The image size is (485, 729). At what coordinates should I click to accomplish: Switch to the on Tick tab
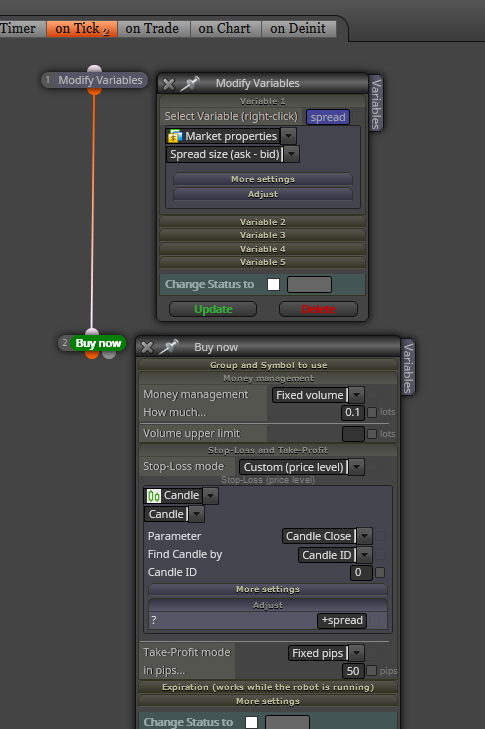82,28
